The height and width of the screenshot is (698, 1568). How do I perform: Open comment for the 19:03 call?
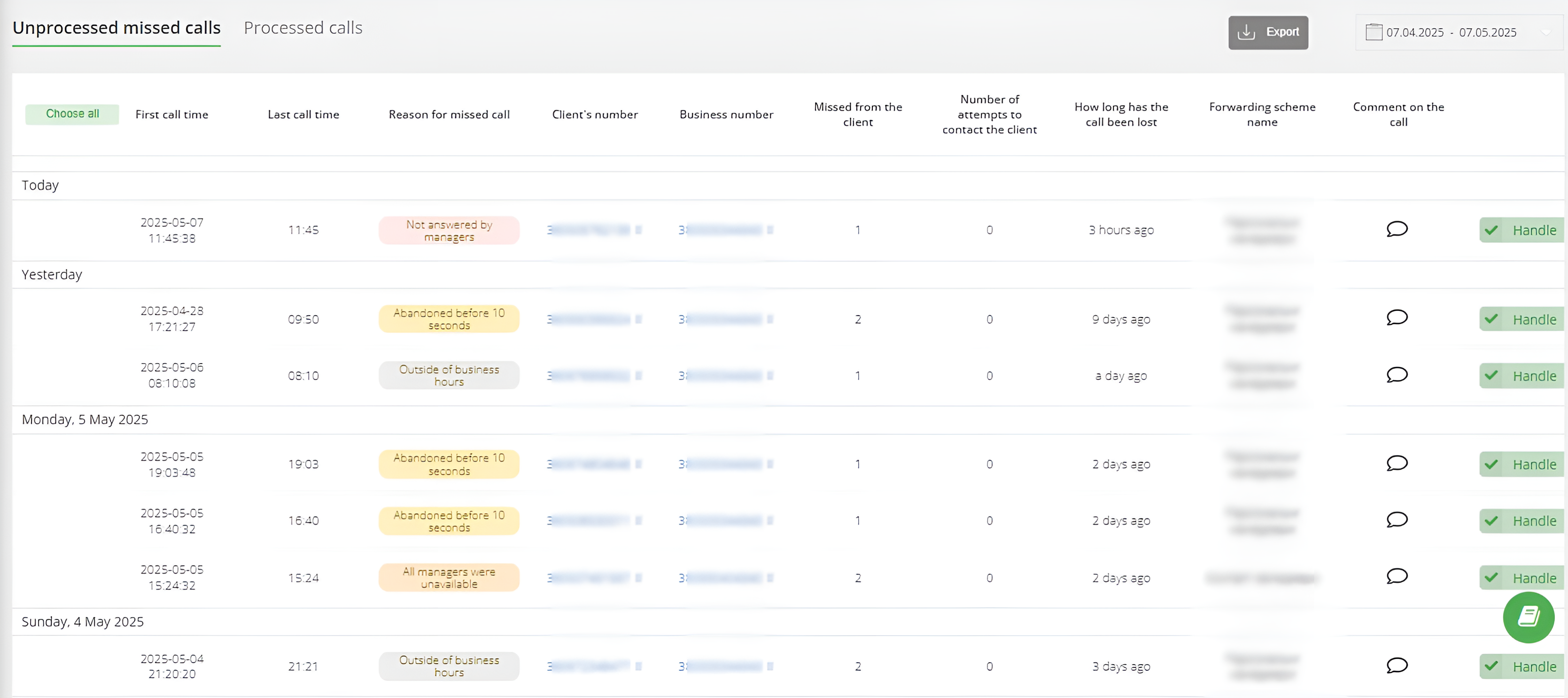click(x=1397, y=464)
